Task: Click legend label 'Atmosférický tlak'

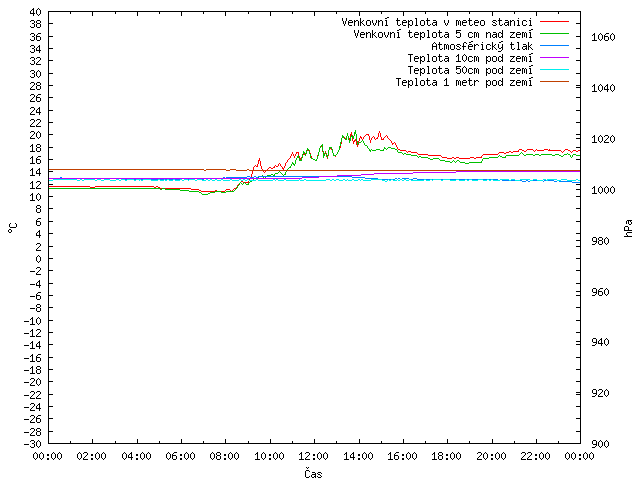Action: pyautogui.click(x=482, y=46)
